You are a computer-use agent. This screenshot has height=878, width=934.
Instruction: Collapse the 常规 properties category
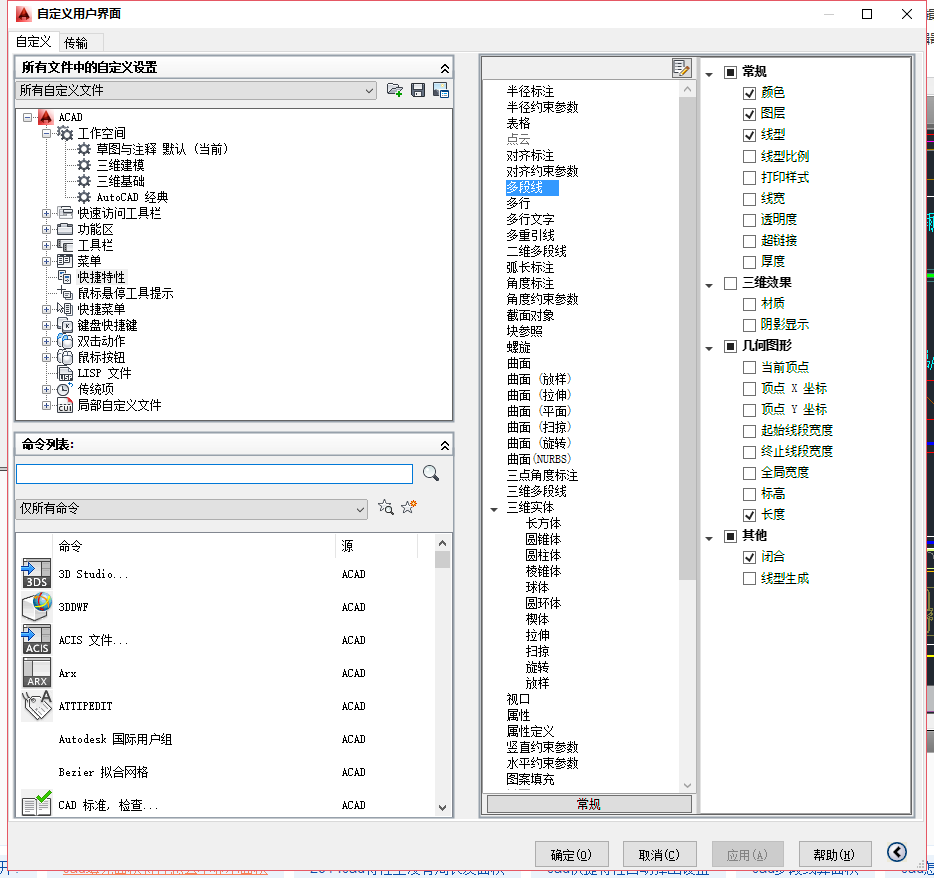709,74
